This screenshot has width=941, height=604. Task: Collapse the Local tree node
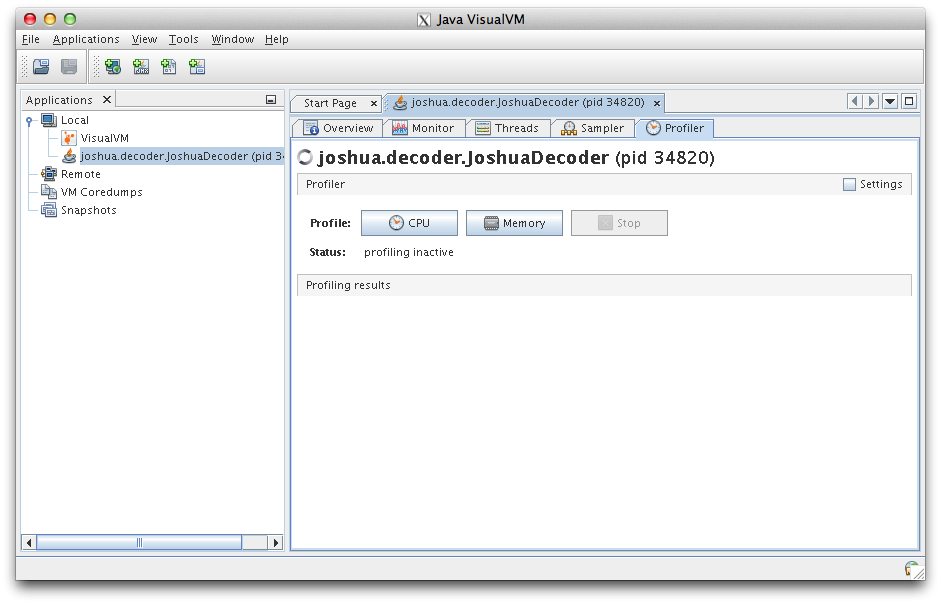pos(29,121)
